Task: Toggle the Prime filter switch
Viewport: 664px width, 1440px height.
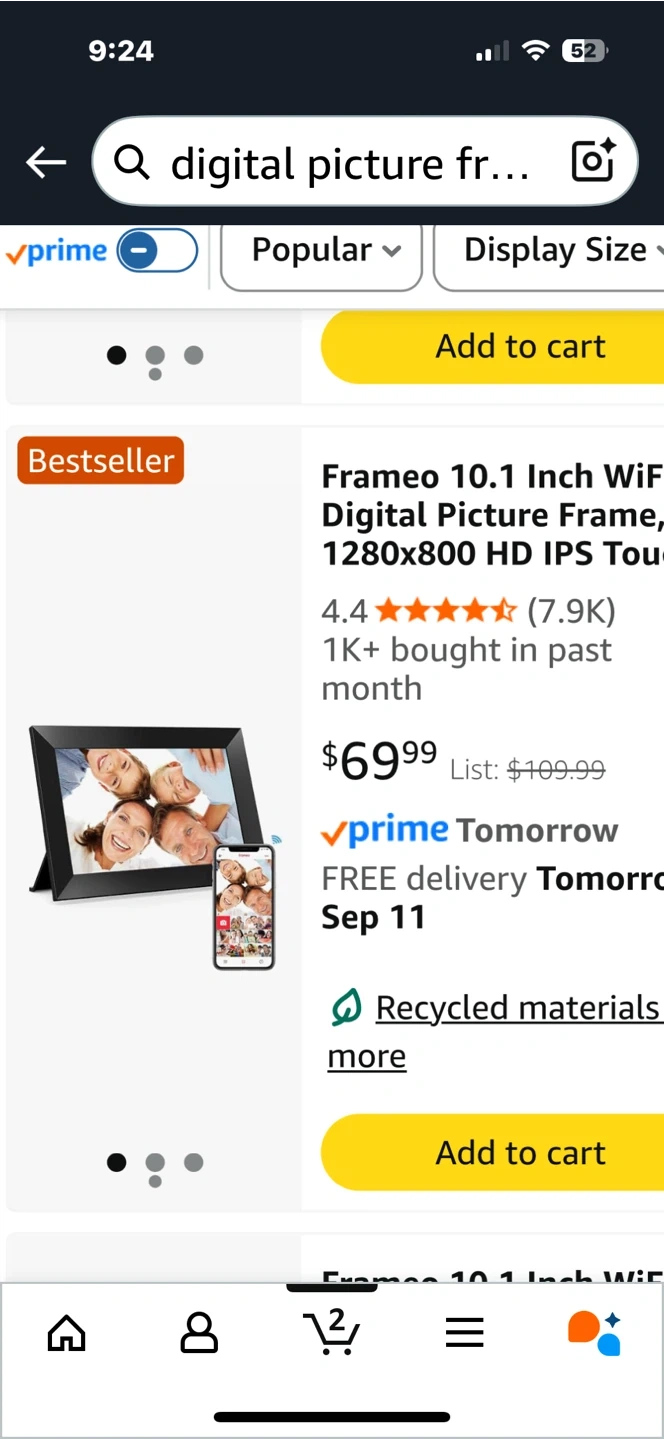Action: point(157,250)
